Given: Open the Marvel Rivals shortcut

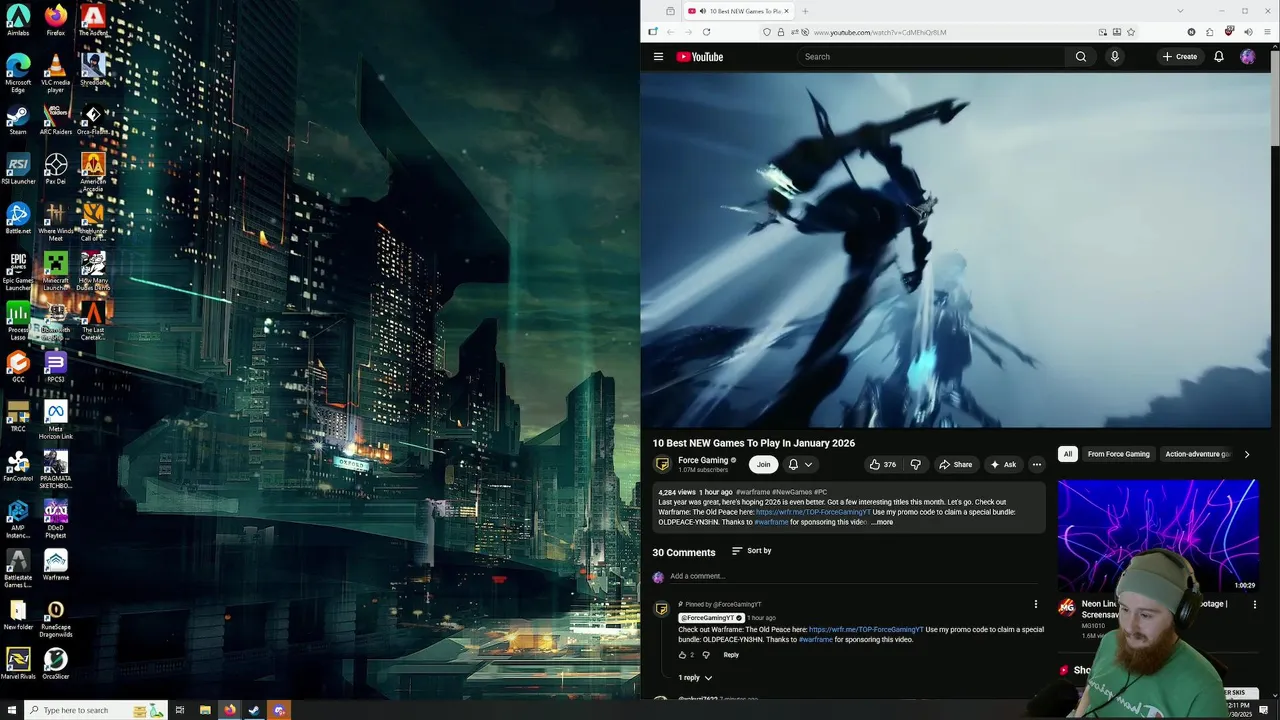Looking at the screenshot, I should [x=18, y=663].
